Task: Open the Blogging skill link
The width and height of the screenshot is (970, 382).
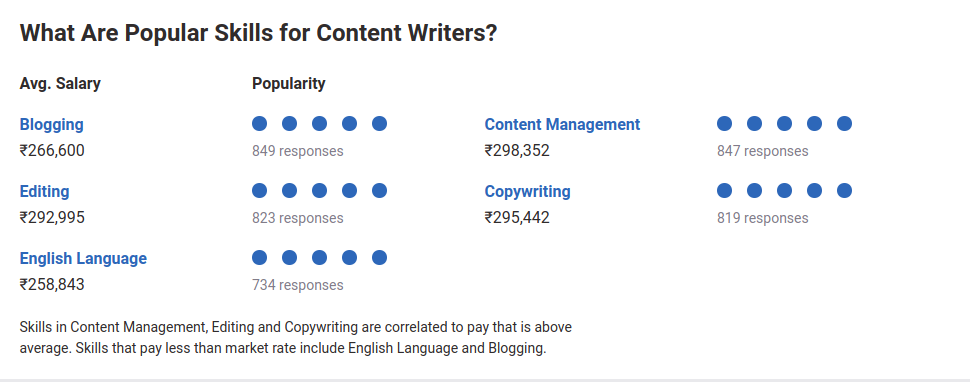Action: pyautogui.click(x=51, y=125)
